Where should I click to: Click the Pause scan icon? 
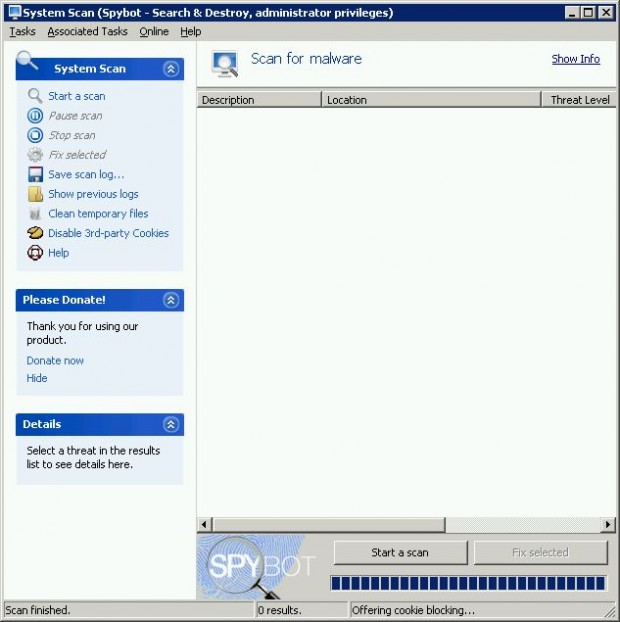click(x=35, y=116)
